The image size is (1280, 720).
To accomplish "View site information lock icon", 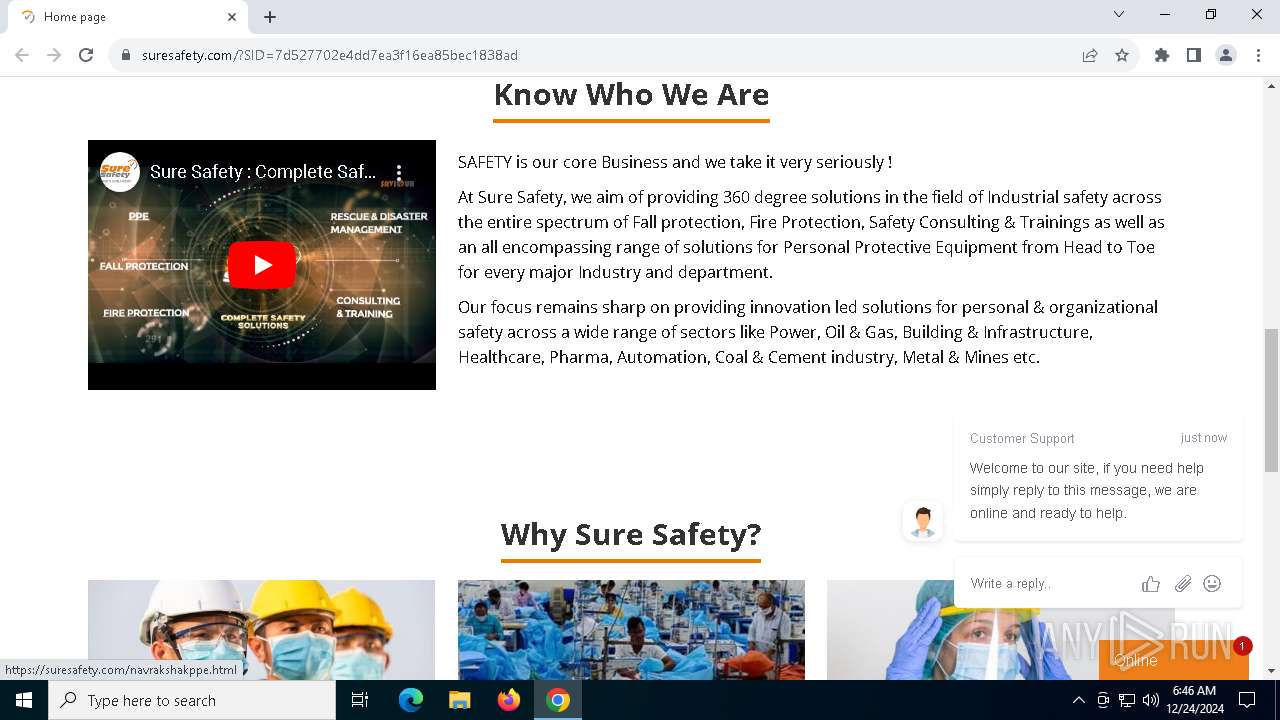I will click(126, 55).
